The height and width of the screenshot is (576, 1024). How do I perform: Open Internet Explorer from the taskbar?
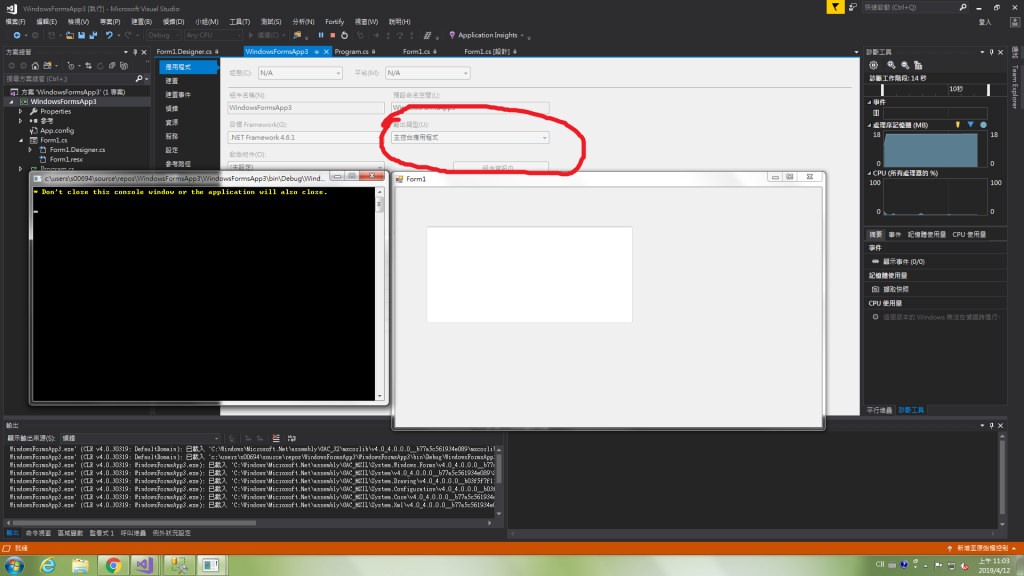tap(48, 565)
